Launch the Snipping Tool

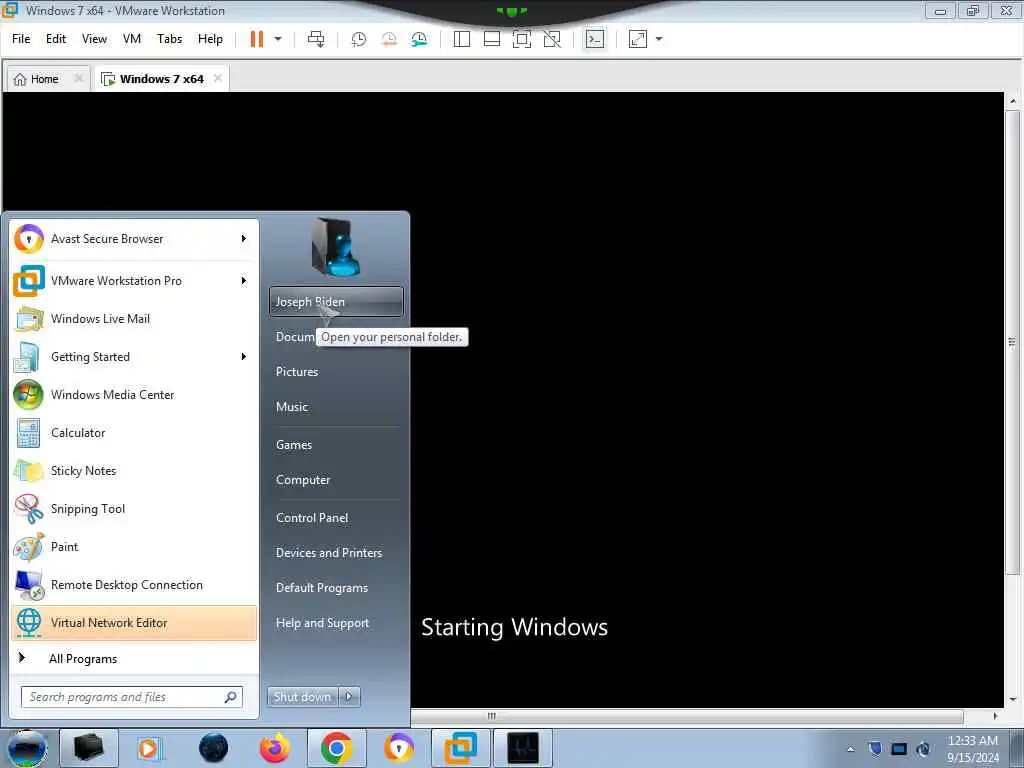click(x=134, y=509)
